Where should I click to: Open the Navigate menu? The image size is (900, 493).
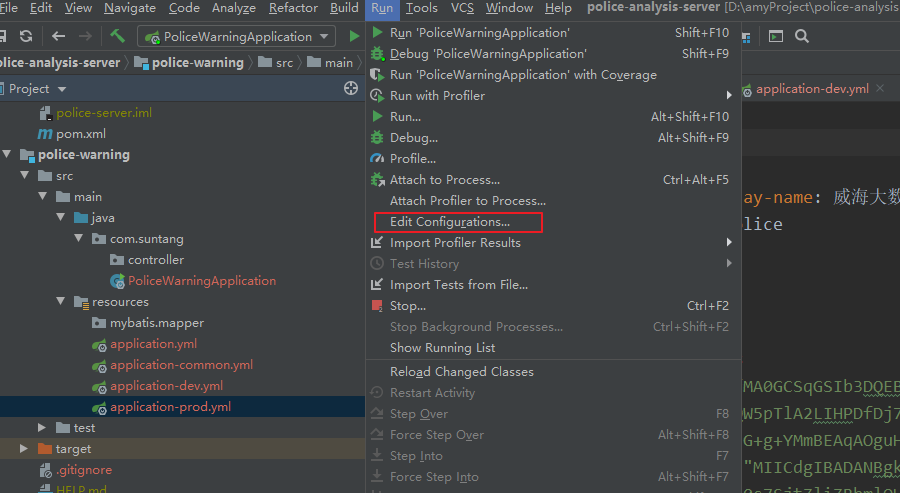coord(130,8)
